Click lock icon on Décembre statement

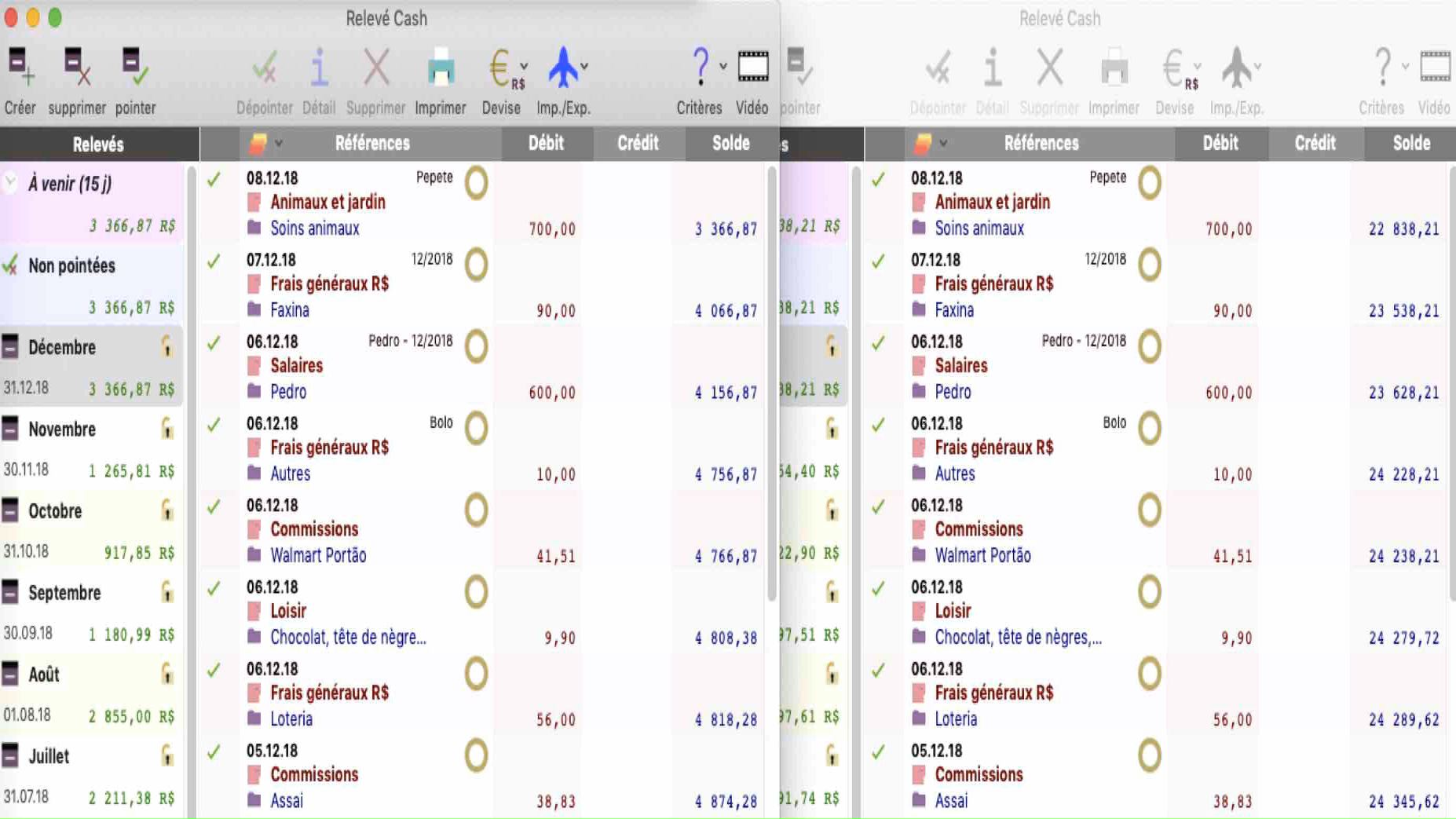(166, 346)
